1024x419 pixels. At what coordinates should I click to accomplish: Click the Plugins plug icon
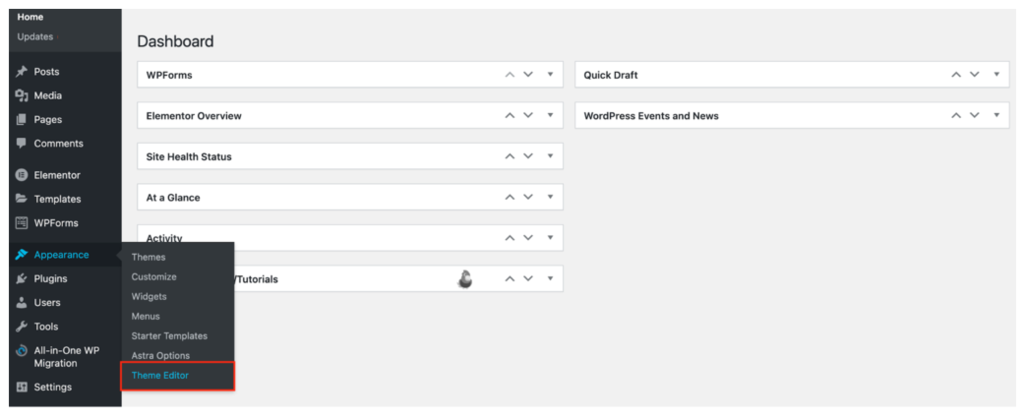[x=21, y=279]
